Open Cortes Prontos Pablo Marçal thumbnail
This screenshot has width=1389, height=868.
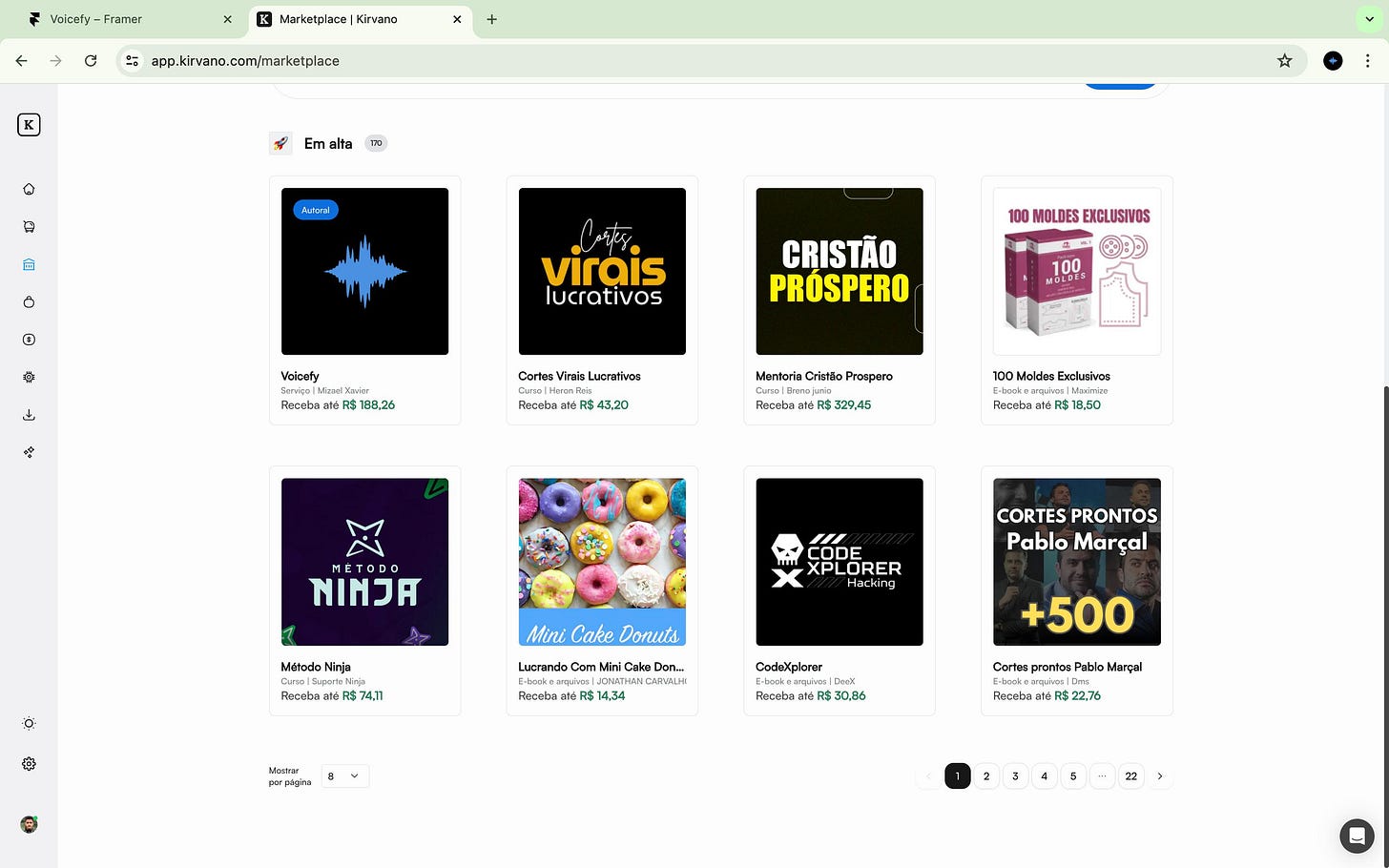(x=1077, y=562)
